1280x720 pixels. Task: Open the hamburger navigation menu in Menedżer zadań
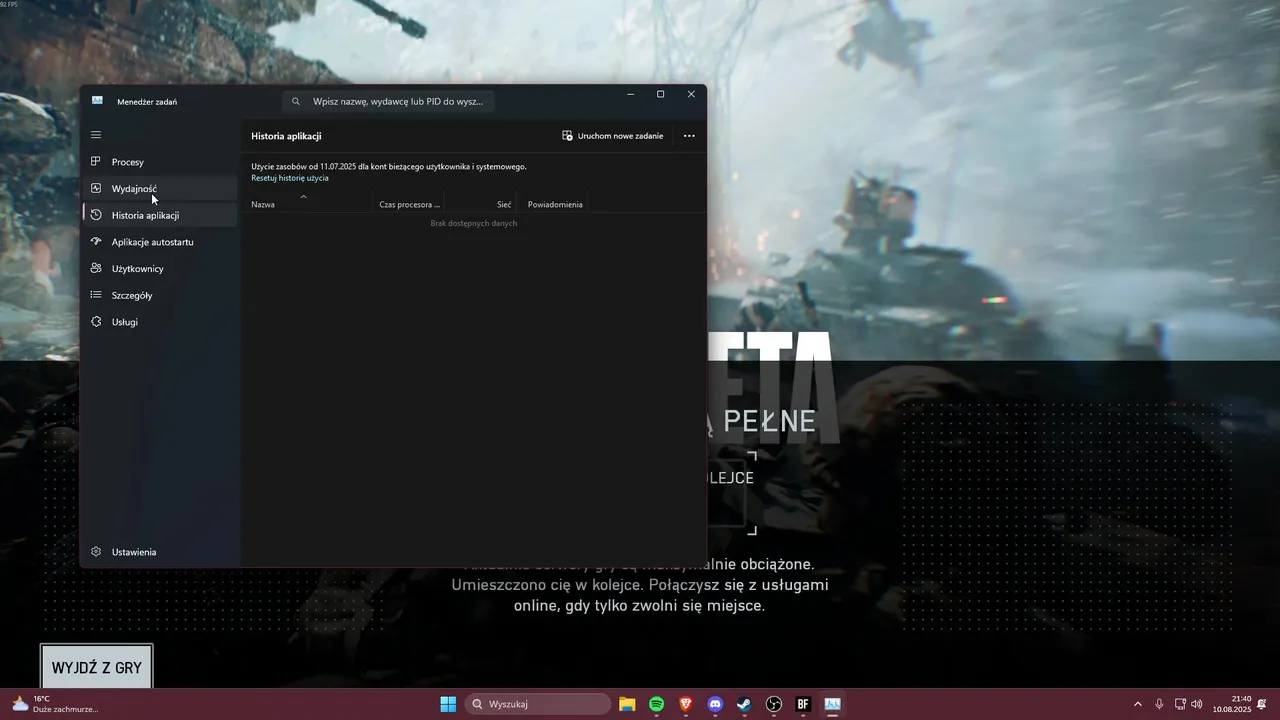[x=96, y=135]
